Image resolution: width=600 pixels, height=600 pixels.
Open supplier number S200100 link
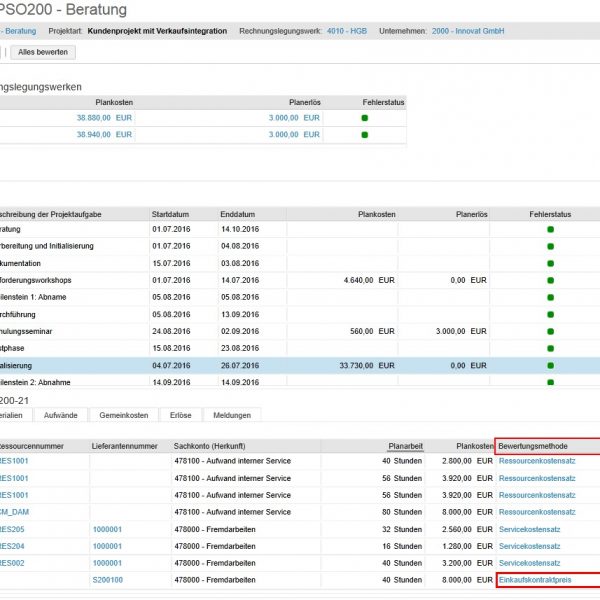point(107,579)
